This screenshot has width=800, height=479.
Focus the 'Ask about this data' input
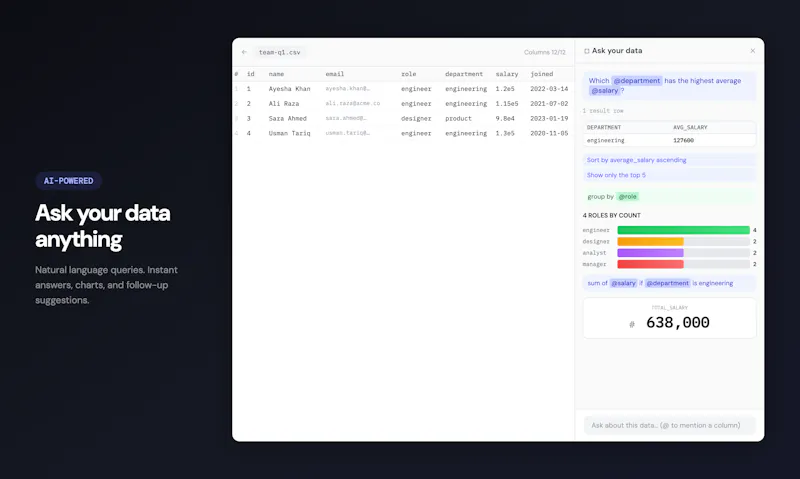669,425
